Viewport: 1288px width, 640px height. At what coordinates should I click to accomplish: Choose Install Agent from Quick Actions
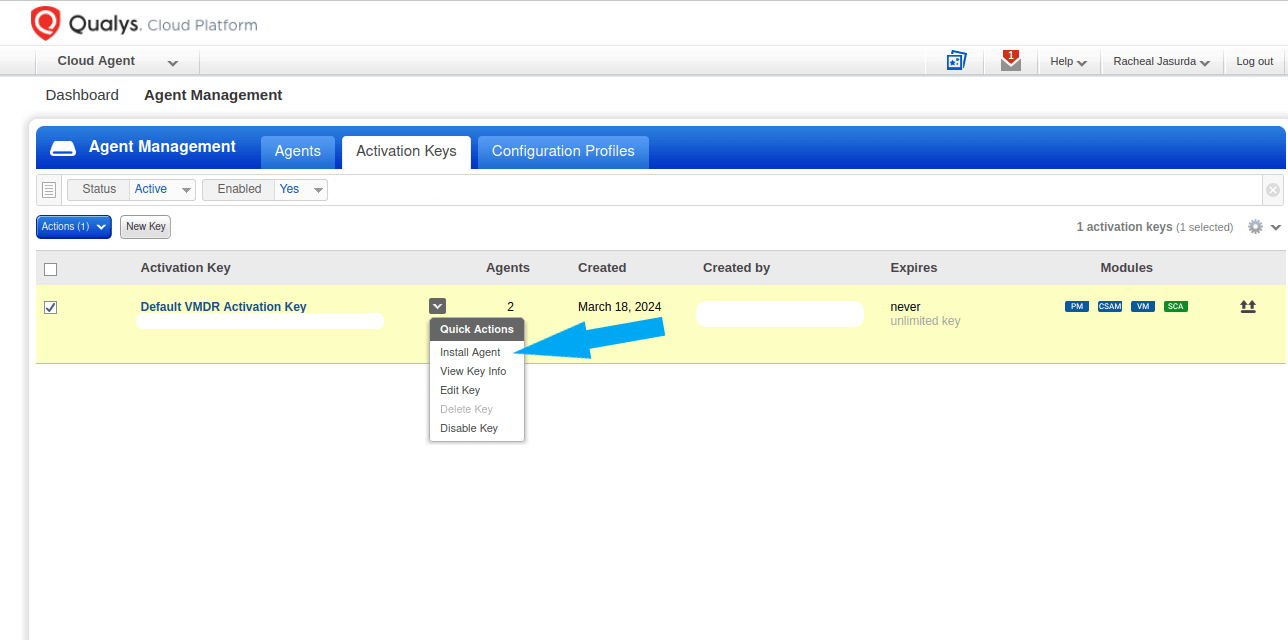click(470, 352)
